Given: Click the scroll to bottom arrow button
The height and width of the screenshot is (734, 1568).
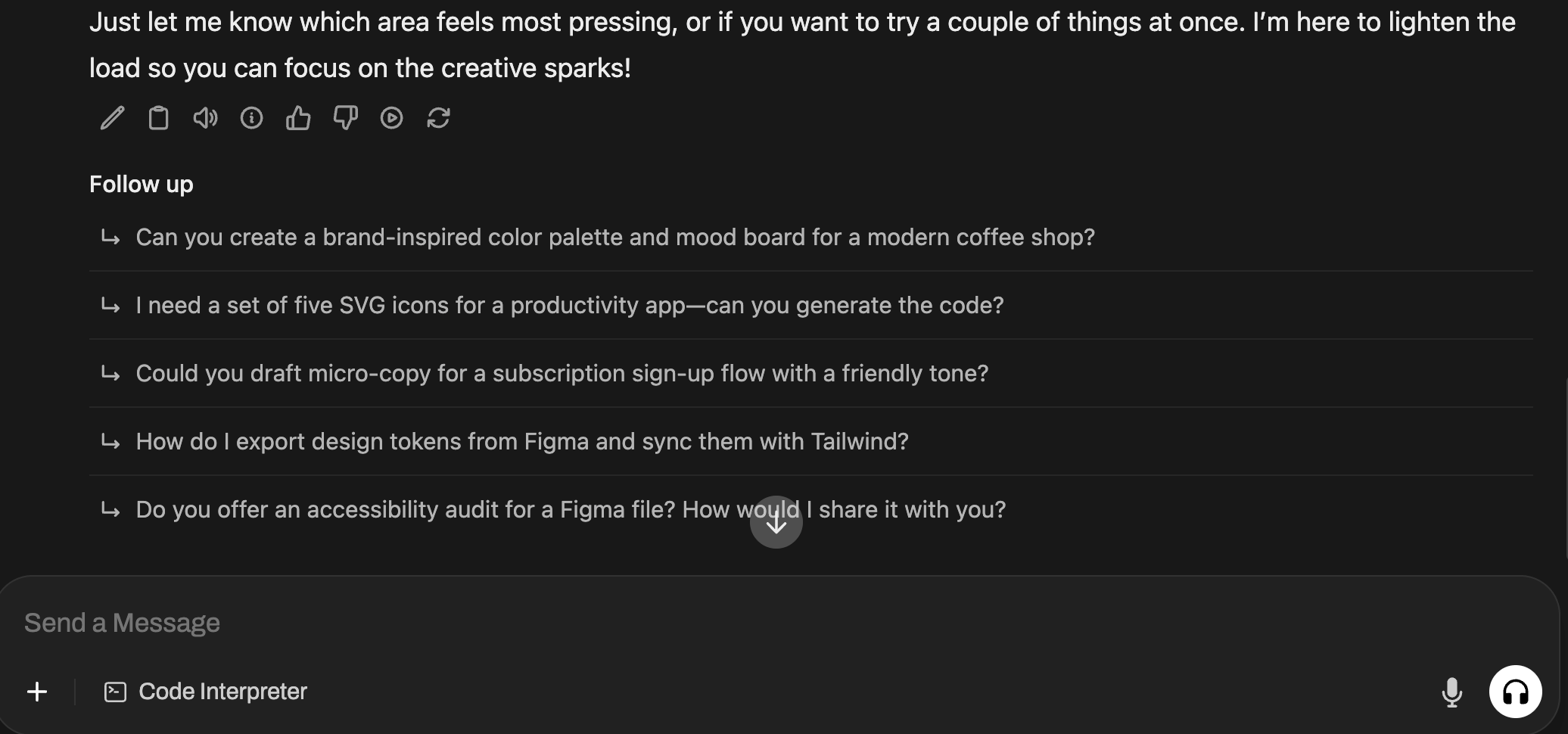Looking at the screenshot, I should (776, 522).
